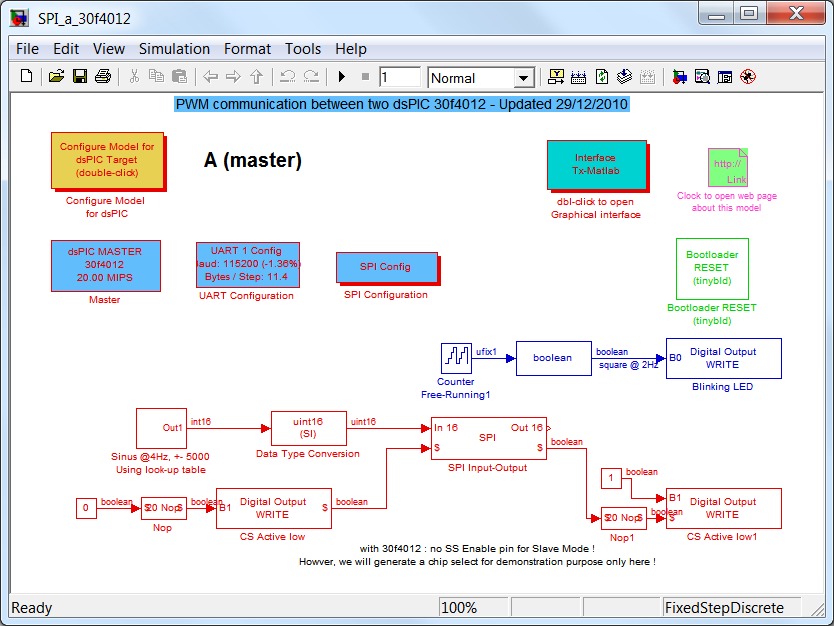Toggle the Model Browser panel icon
834x626 pixels.
(x=725, y=77)
